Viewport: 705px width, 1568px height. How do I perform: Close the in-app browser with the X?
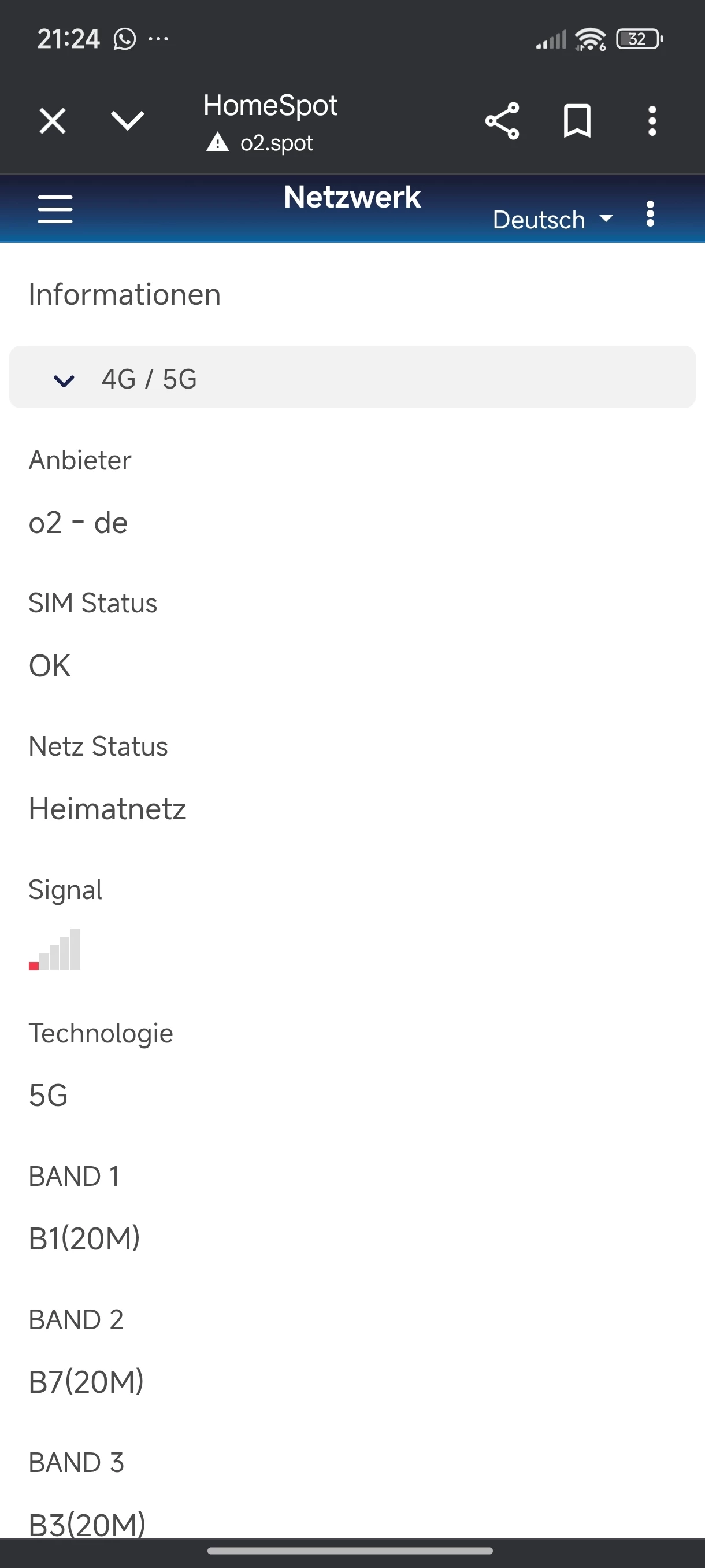(x=53, y=120)
